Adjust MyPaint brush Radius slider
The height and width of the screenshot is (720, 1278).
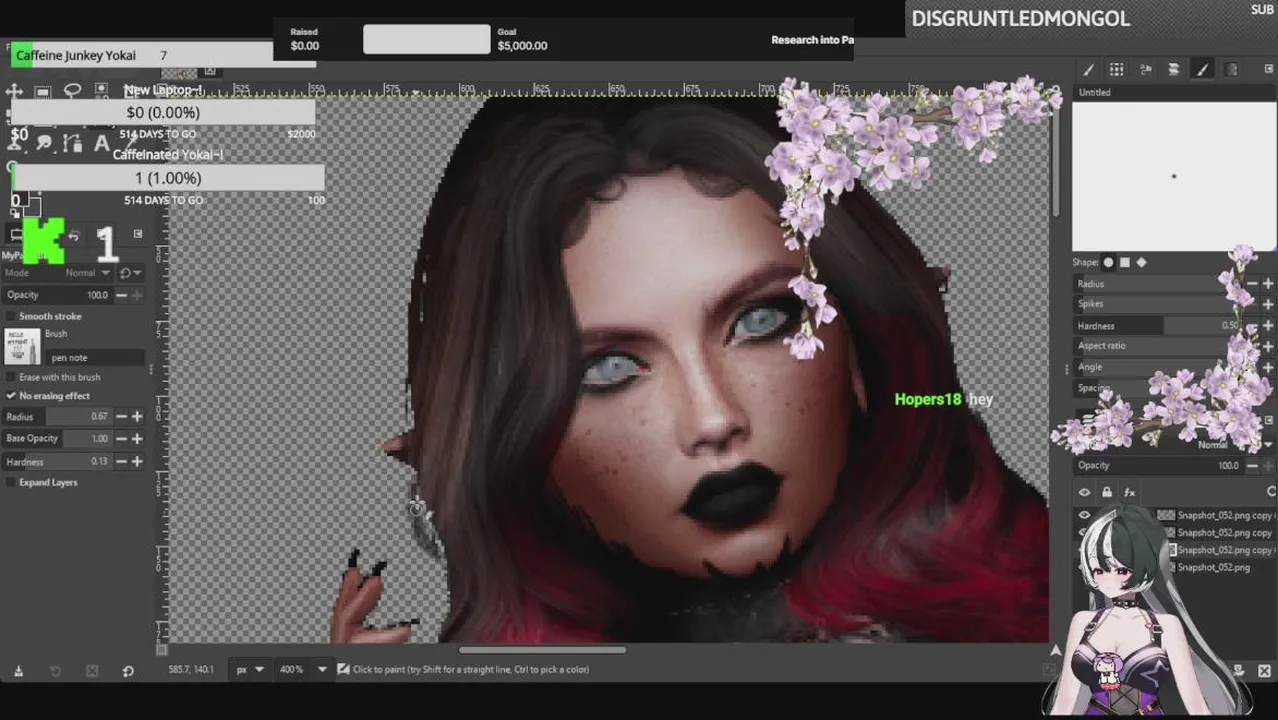(57, 417)
